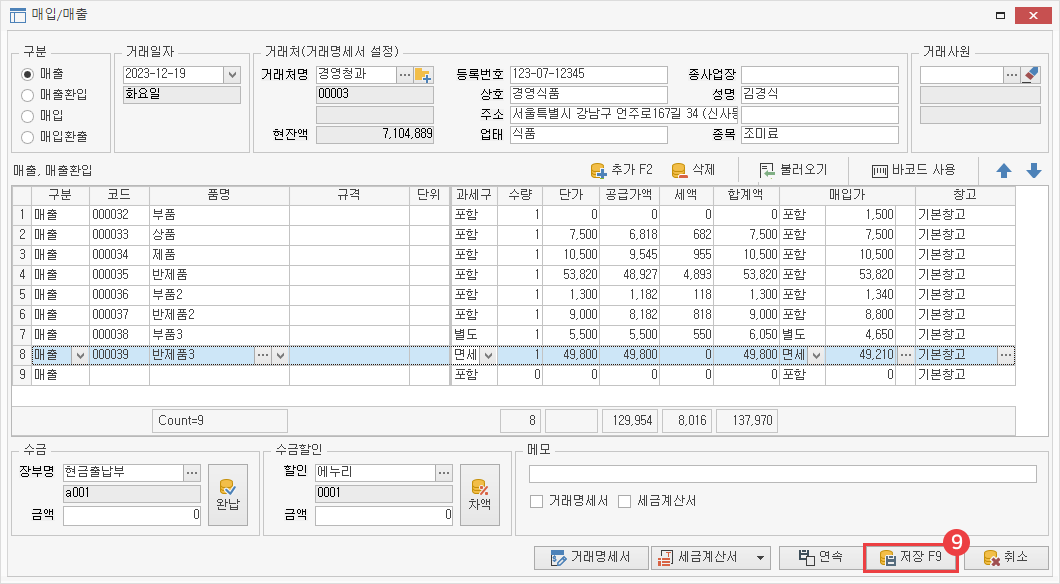Click the Count=9 summary cell
1060x584 pixels.
(220, 421)
